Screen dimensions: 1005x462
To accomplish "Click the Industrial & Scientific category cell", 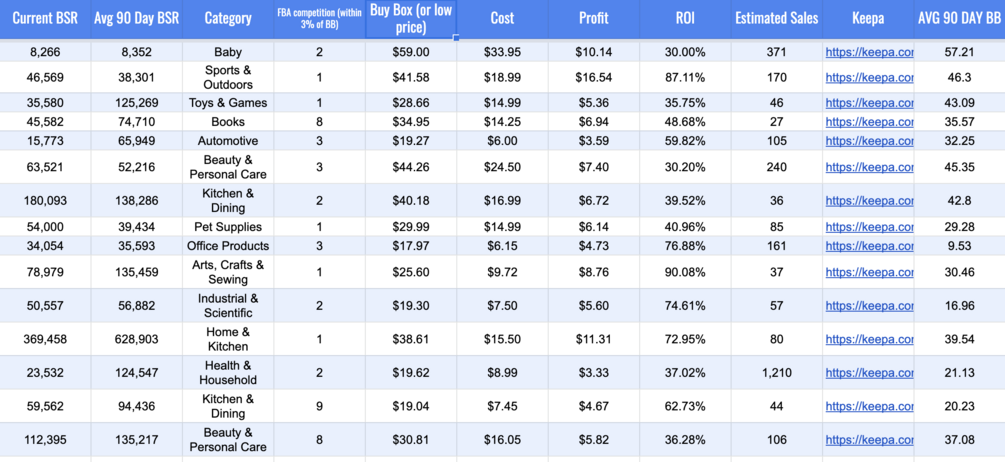I will click(227, 306).
